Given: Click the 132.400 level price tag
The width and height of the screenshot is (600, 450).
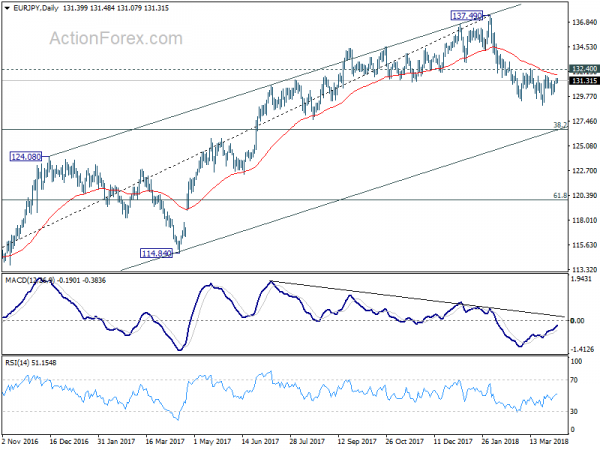Looking at the screenshot, I should pos(584,69).
